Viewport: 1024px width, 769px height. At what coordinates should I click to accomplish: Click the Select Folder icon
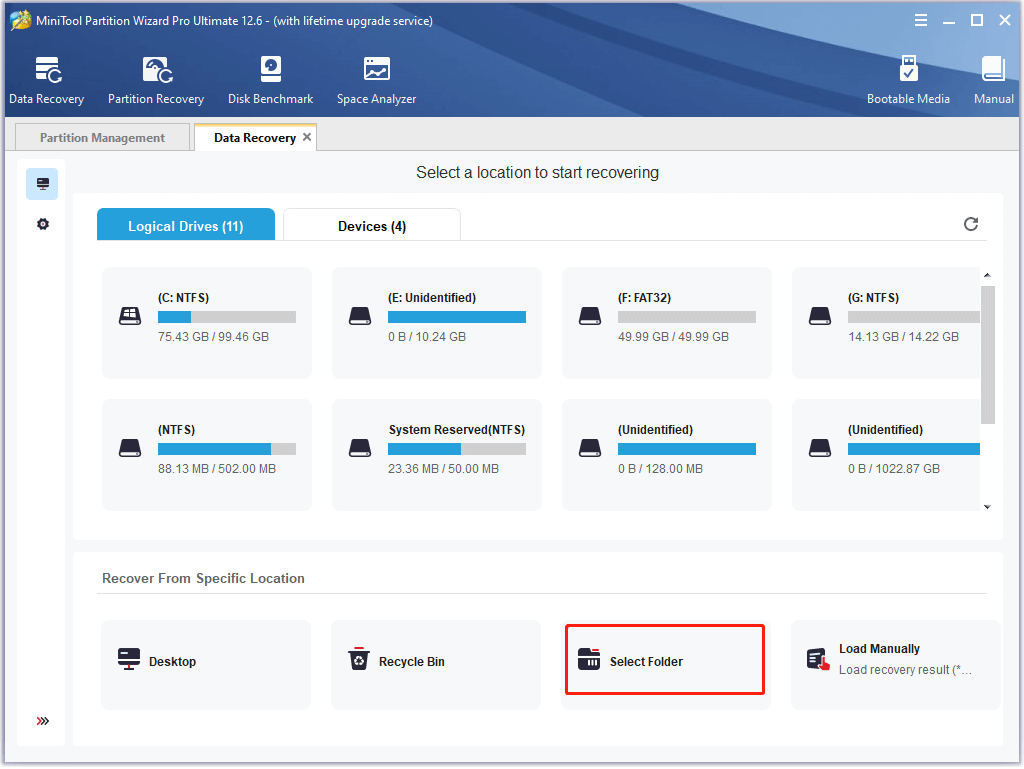coord(588,659)
